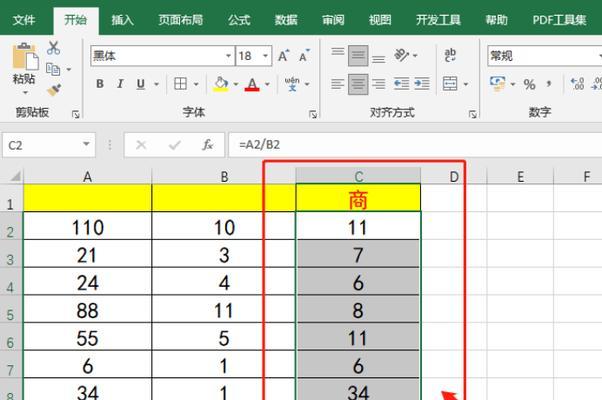
Task: Open the 文件 File tab
Action: pyautogui.click(x=24, y=20)
